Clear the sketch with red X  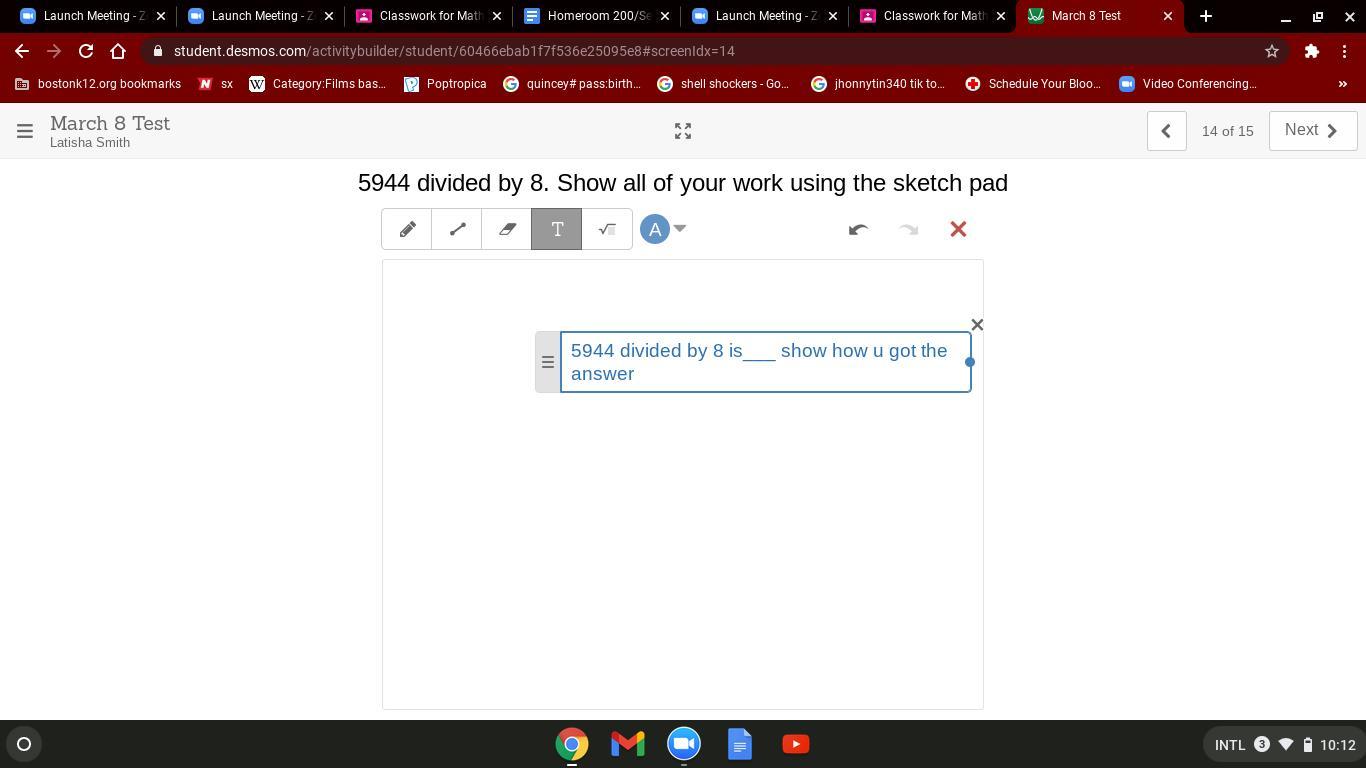[x=958, y=229]
